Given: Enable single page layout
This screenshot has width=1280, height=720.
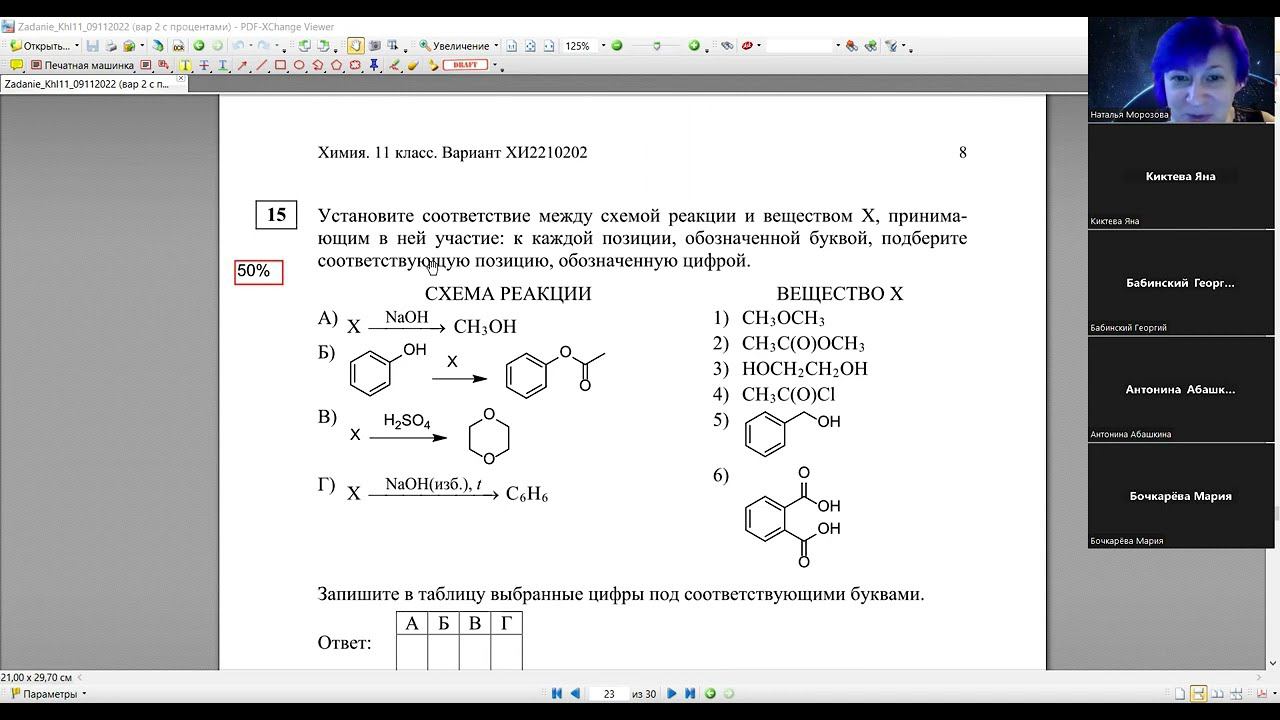Looking at the screenshot, I should tap(1180, 694).
